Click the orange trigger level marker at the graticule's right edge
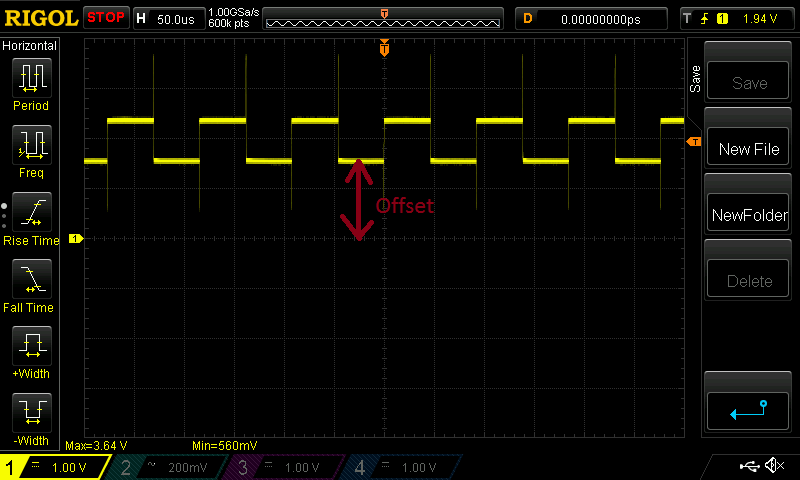The width and height of the screenshot is (800, 480). pos(694,142)
